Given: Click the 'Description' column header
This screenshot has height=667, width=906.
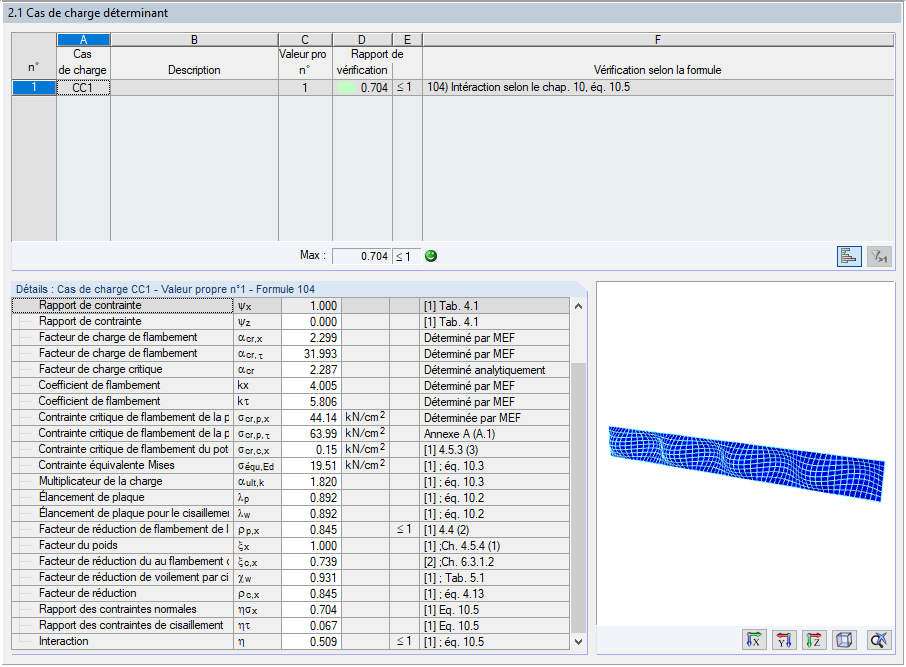Looking at the screenshot, I should point(194,70).
